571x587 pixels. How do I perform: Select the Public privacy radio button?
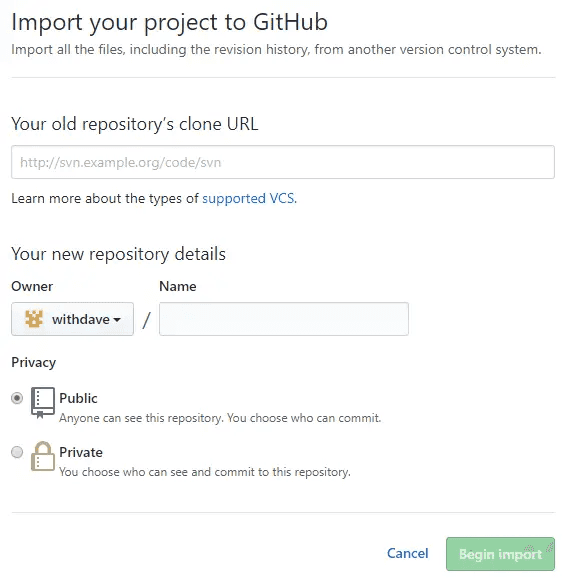(17, 398)
